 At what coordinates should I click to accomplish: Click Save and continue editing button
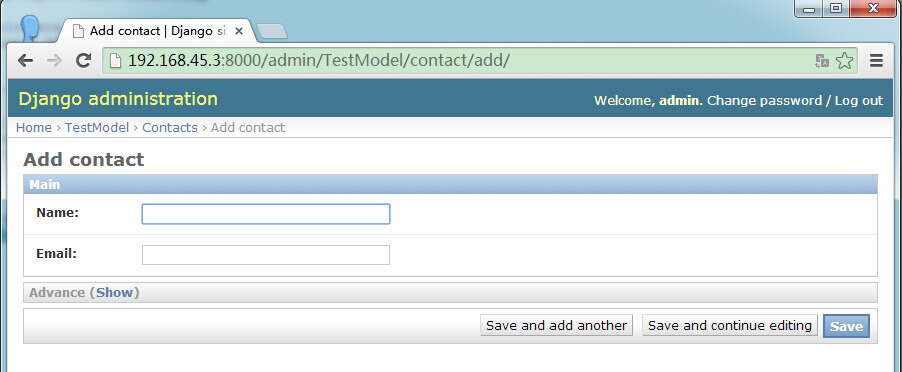click(729, 325)
